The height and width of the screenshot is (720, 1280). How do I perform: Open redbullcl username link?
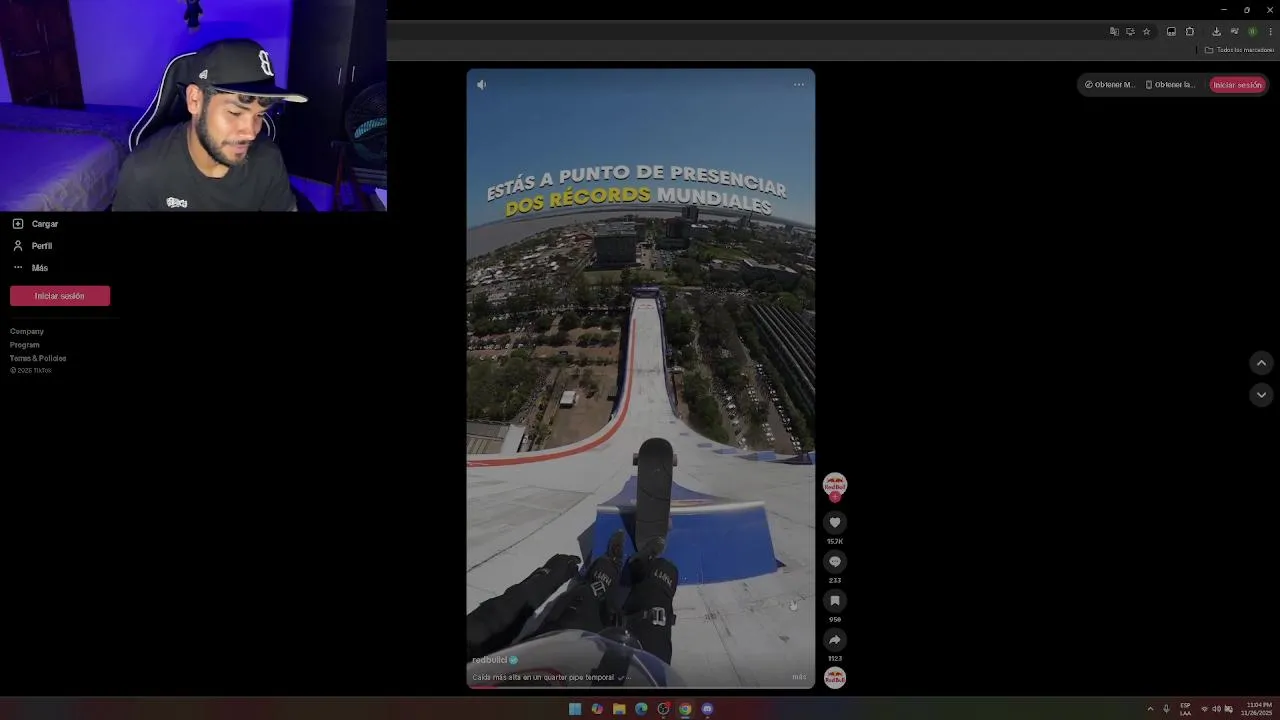490,660
